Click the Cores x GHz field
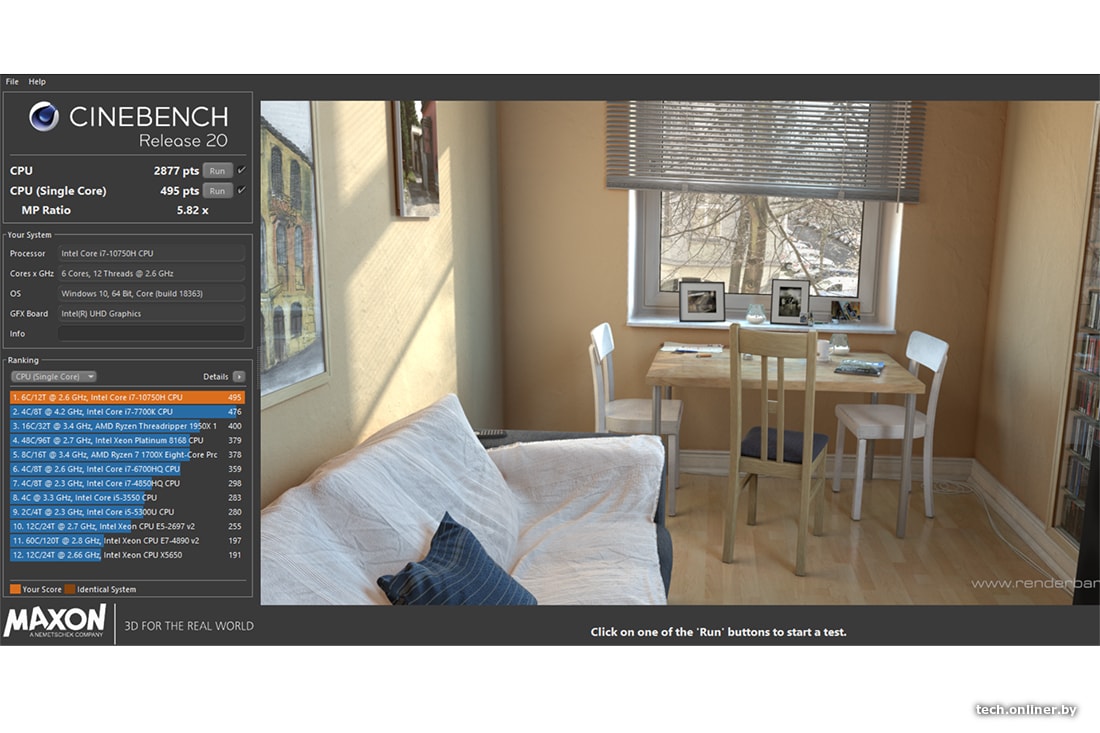The height and width of the screenshot is (733, 1100). [x=152, y=274]
